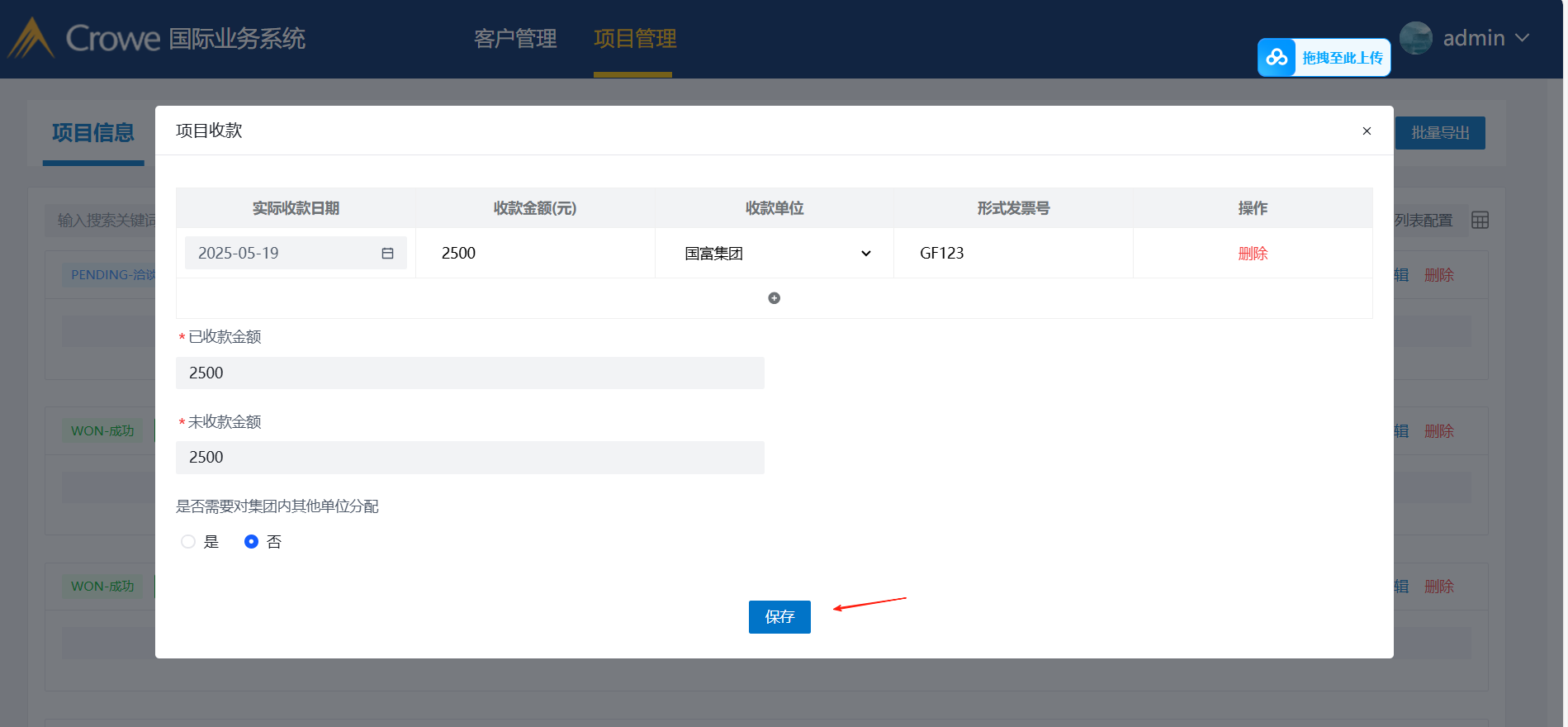Click the 项目收款 dialog title
The width and height of the screenshot is (1568, 727).
tap(209, 131)
